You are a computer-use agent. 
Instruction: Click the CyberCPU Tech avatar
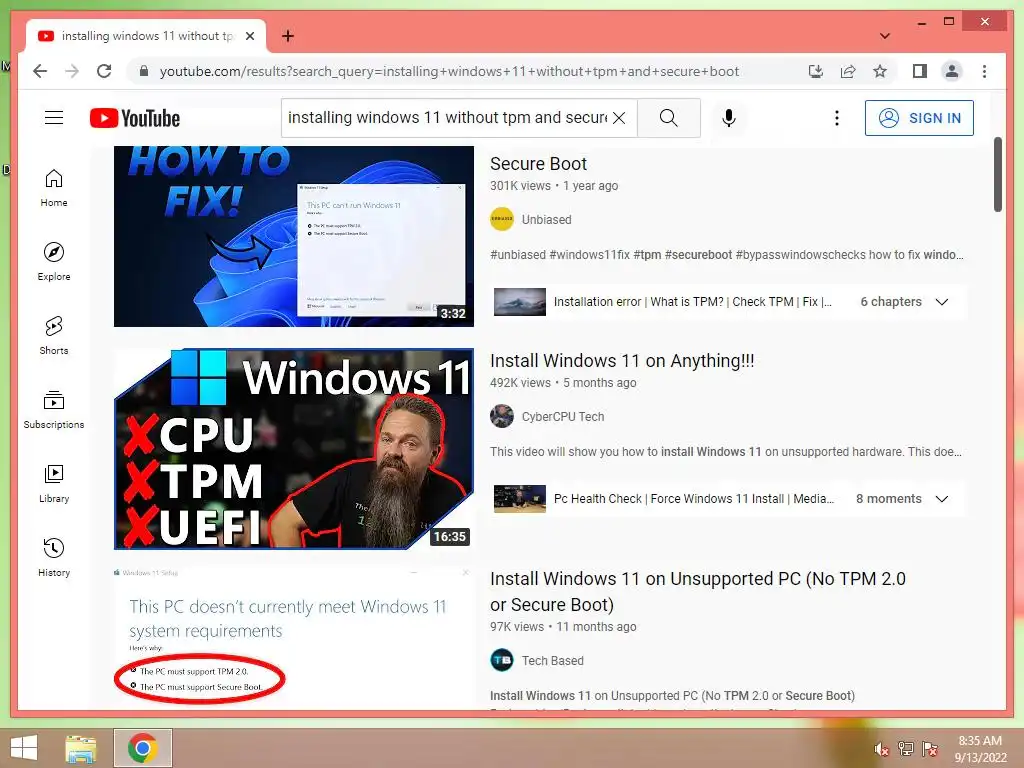point(502,417)
